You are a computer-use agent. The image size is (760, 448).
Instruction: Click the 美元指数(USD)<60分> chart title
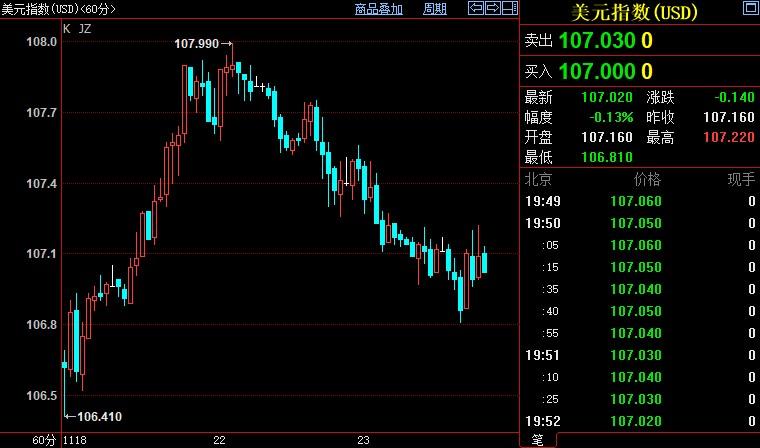coord(58,9)
